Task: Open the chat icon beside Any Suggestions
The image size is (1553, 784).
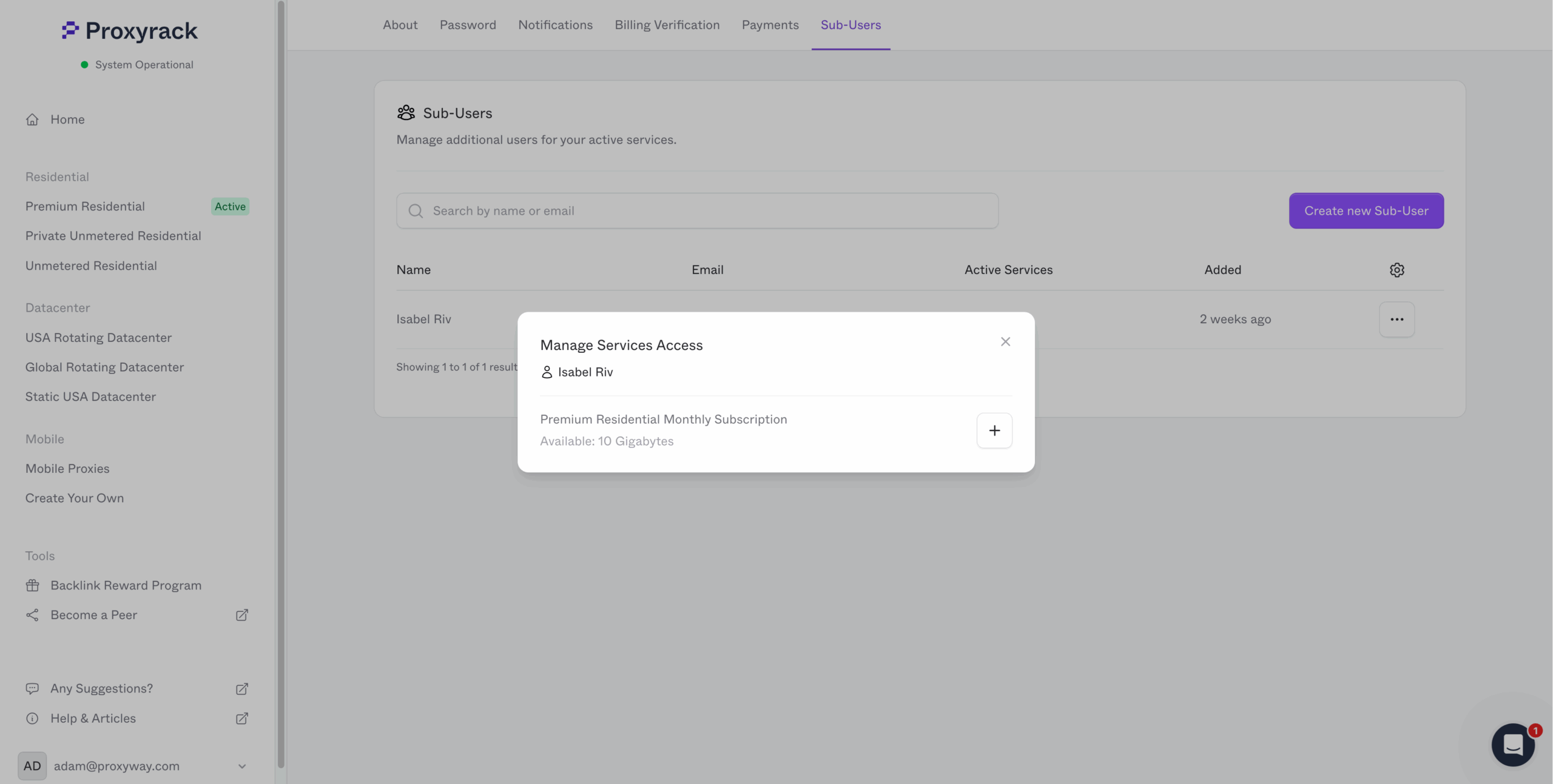Action: pyautogui.click(x=32, y=688)
